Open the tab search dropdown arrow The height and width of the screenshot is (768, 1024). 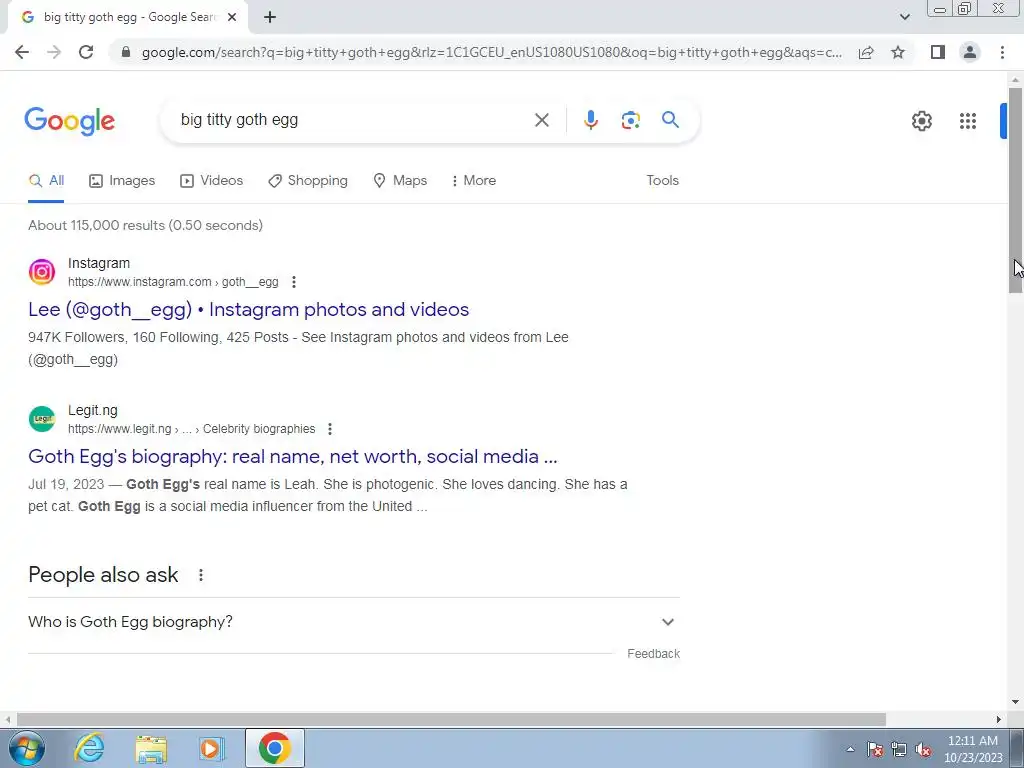tap(904, 17)
